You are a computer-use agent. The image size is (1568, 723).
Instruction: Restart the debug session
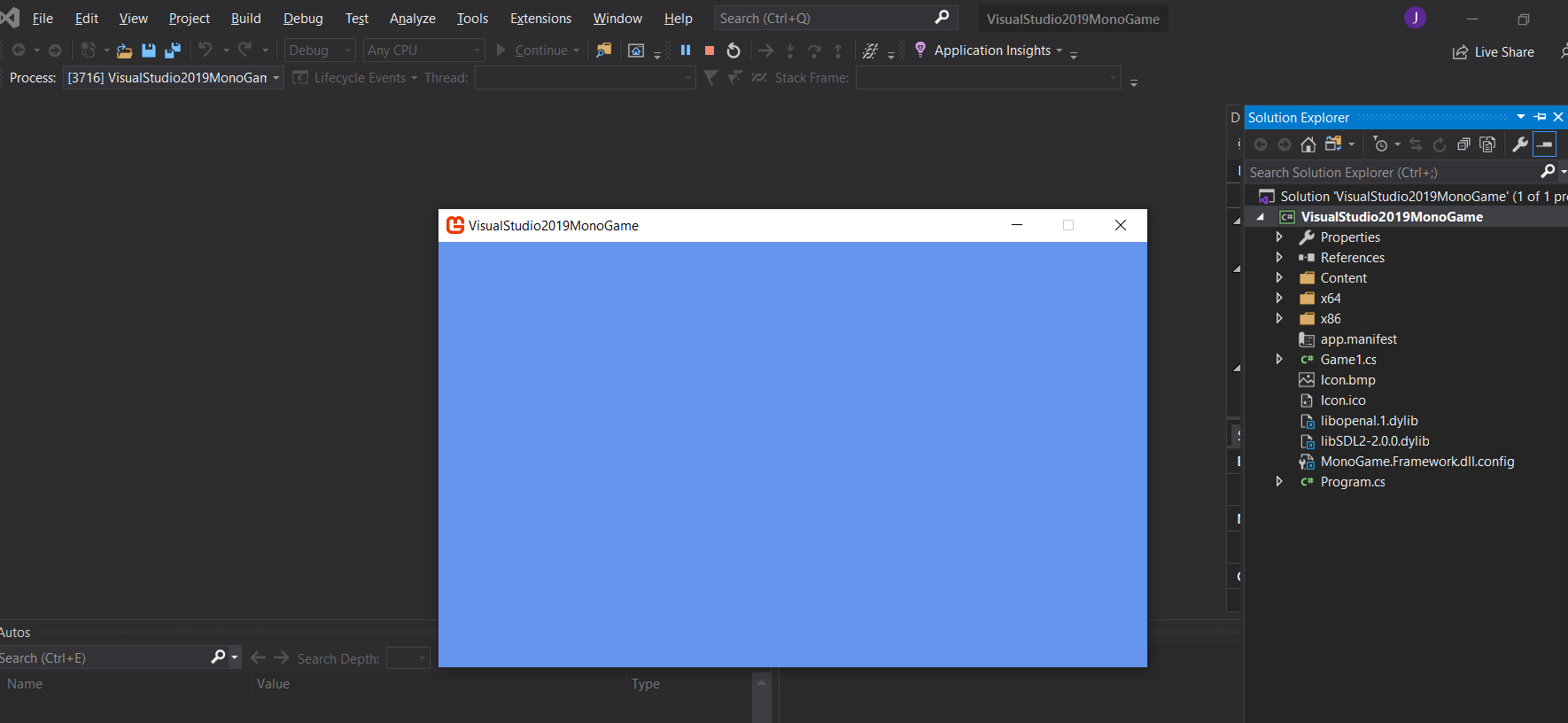point(734,51)
